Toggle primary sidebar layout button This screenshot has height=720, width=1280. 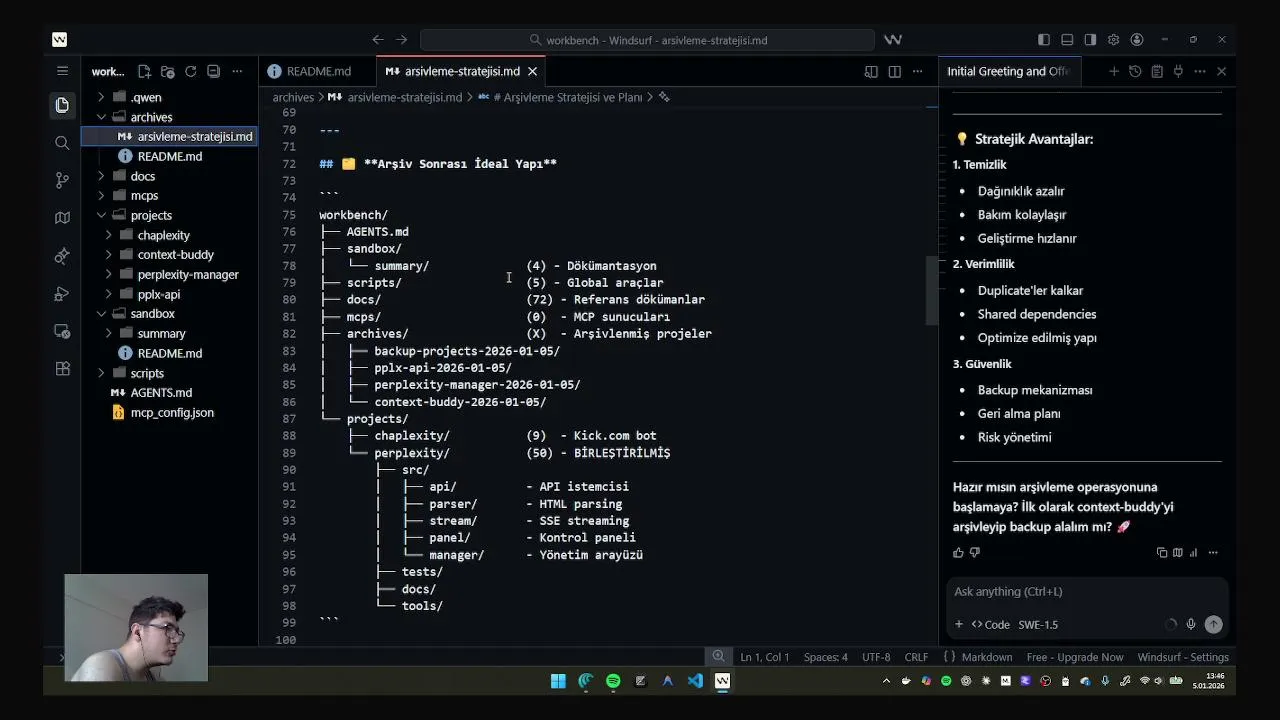[1044, 40]
